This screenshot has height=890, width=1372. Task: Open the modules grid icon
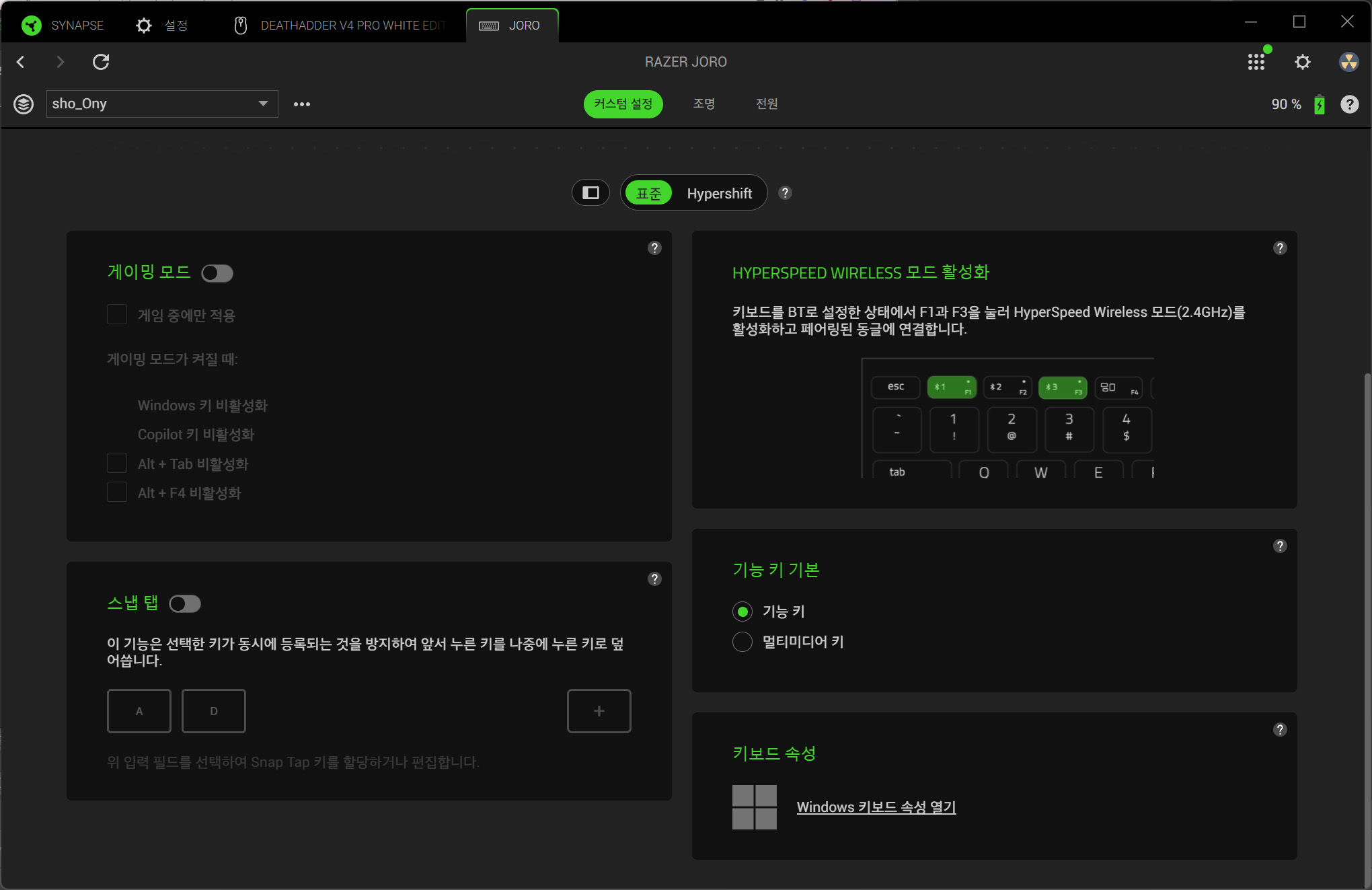1256,62
